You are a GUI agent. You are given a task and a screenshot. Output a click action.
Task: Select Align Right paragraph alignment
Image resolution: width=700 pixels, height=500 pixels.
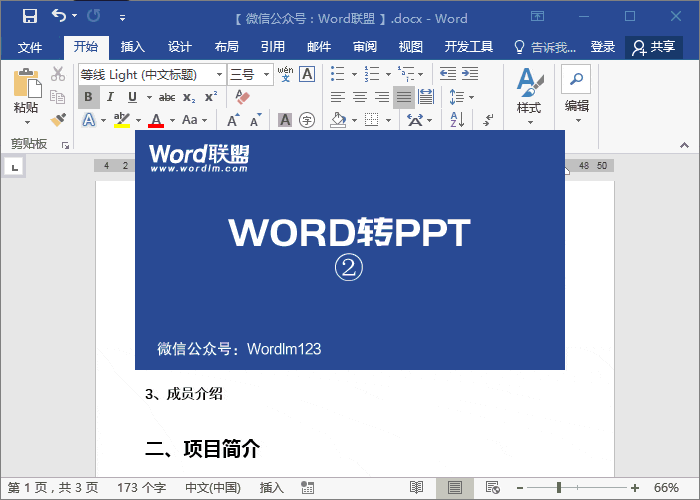coord(382,97)
